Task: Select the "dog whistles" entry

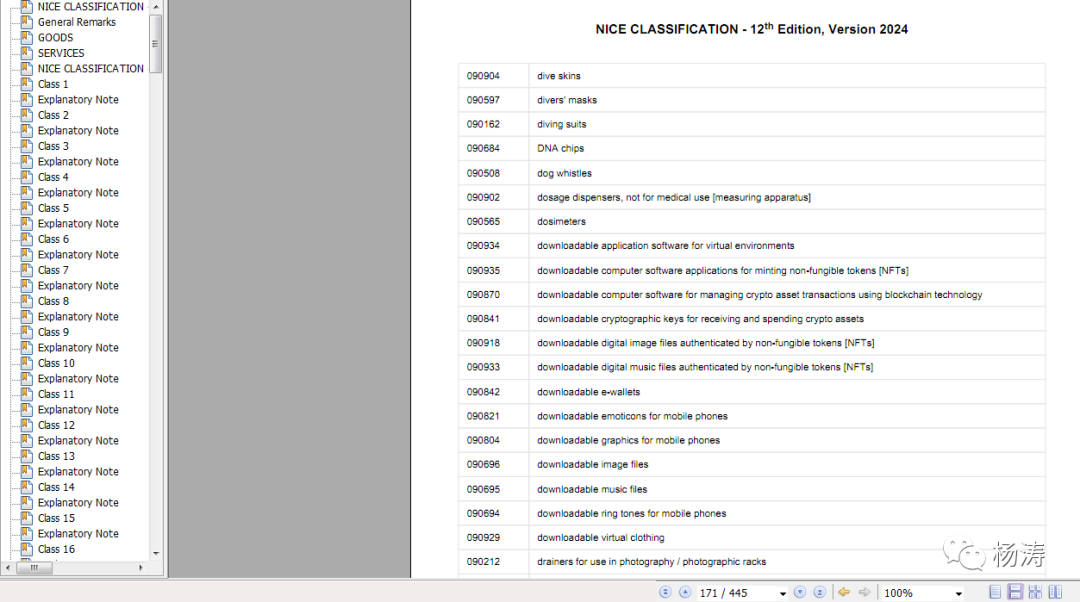Action: pos(564,174)
